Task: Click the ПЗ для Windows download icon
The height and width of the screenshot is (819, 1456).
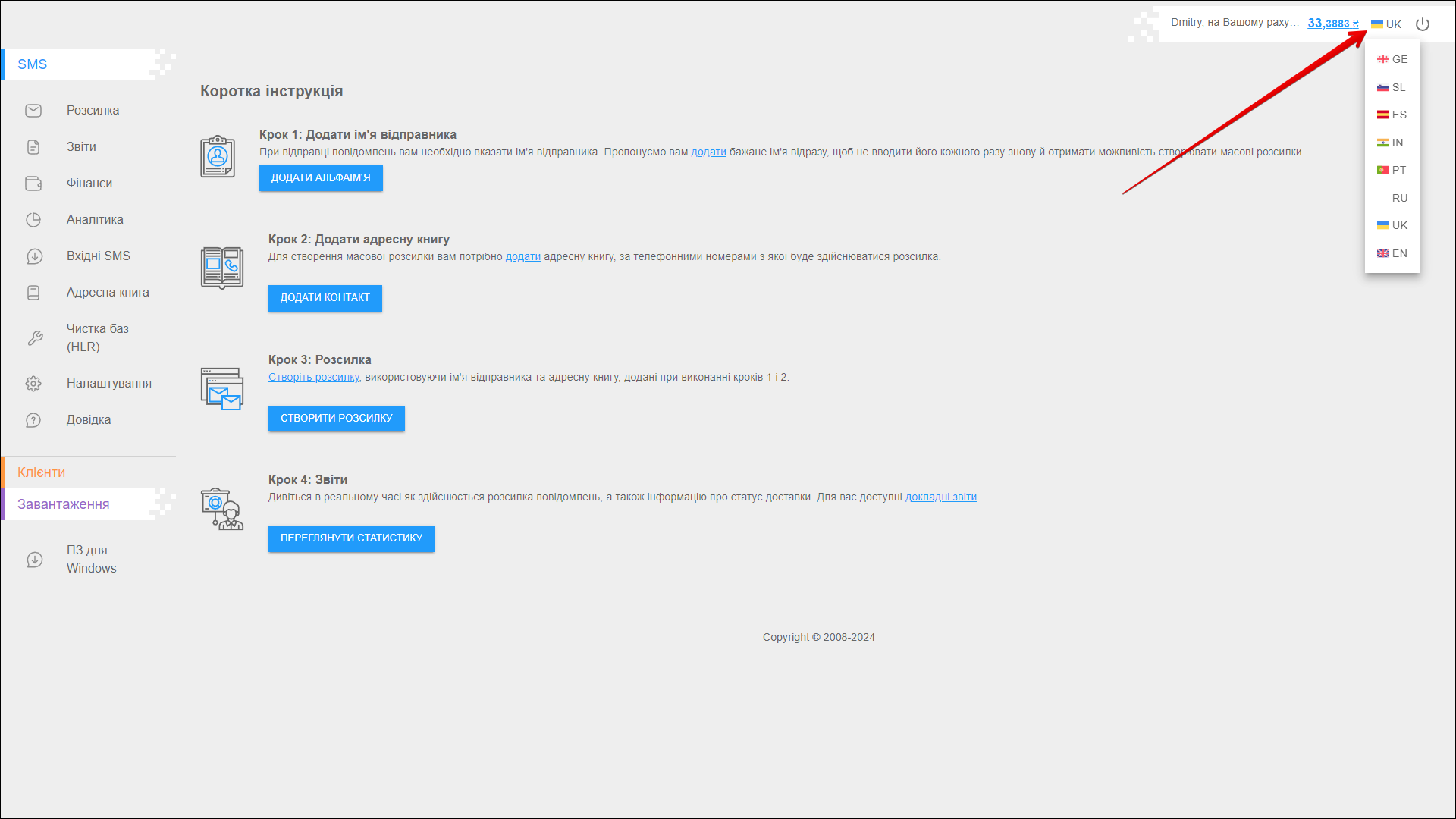Action: tap(35, 560)
